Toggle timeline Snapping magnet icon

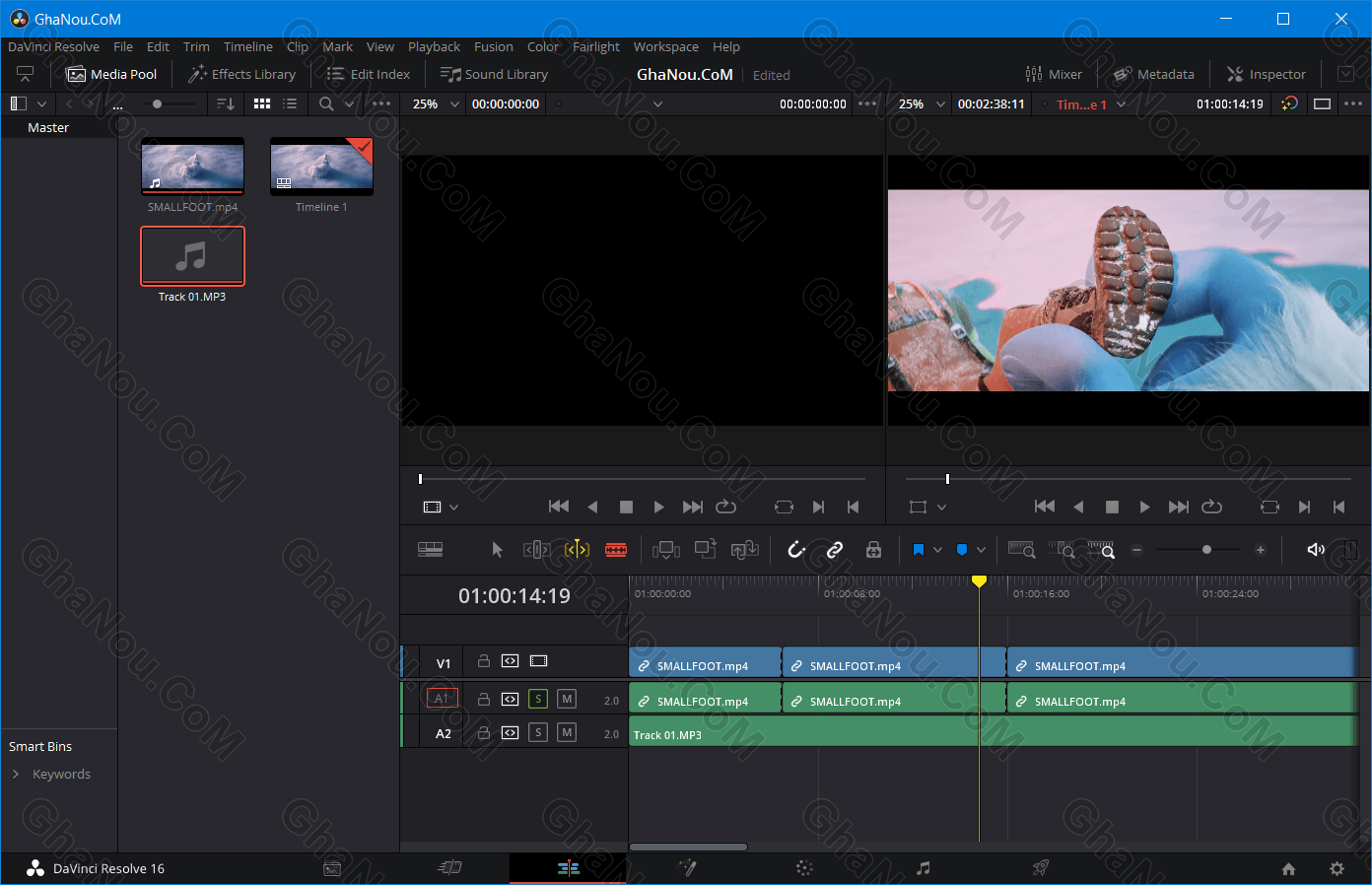click(x=796, y=550)
